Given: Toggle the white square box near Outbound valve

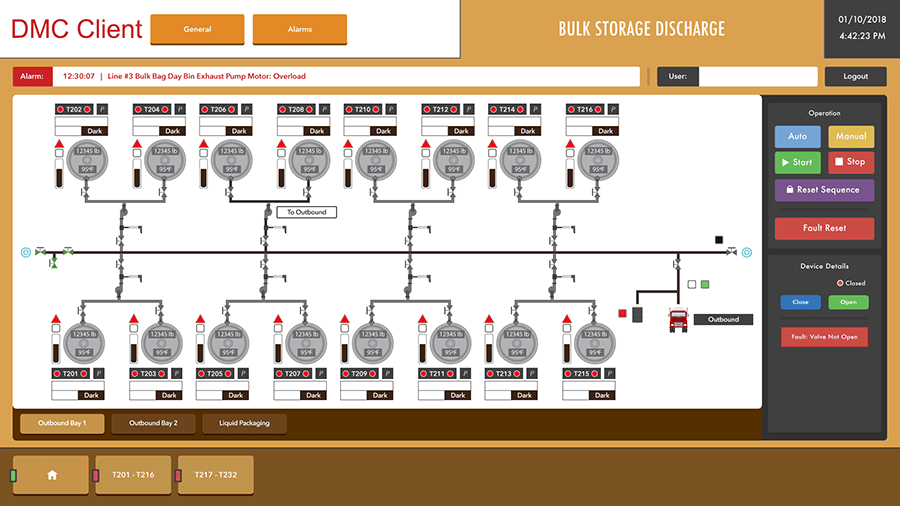Looking at the screenshot, I should tap(692, 284).
